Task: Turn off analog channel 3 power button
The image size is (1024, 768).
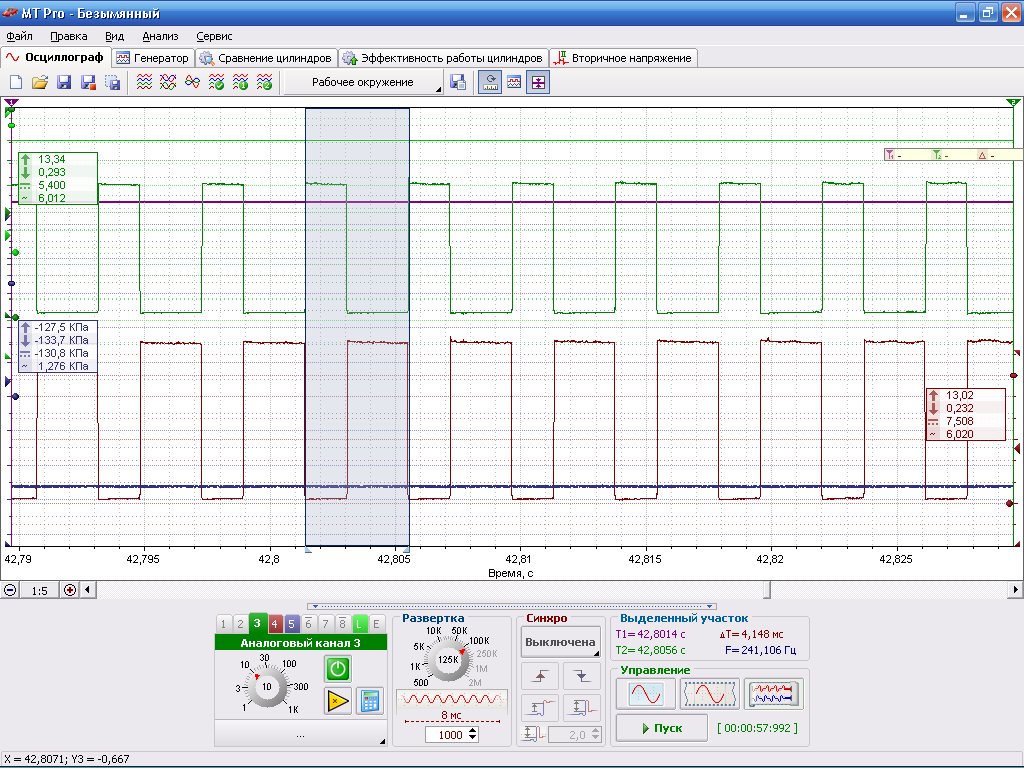Action: [338, 669]
